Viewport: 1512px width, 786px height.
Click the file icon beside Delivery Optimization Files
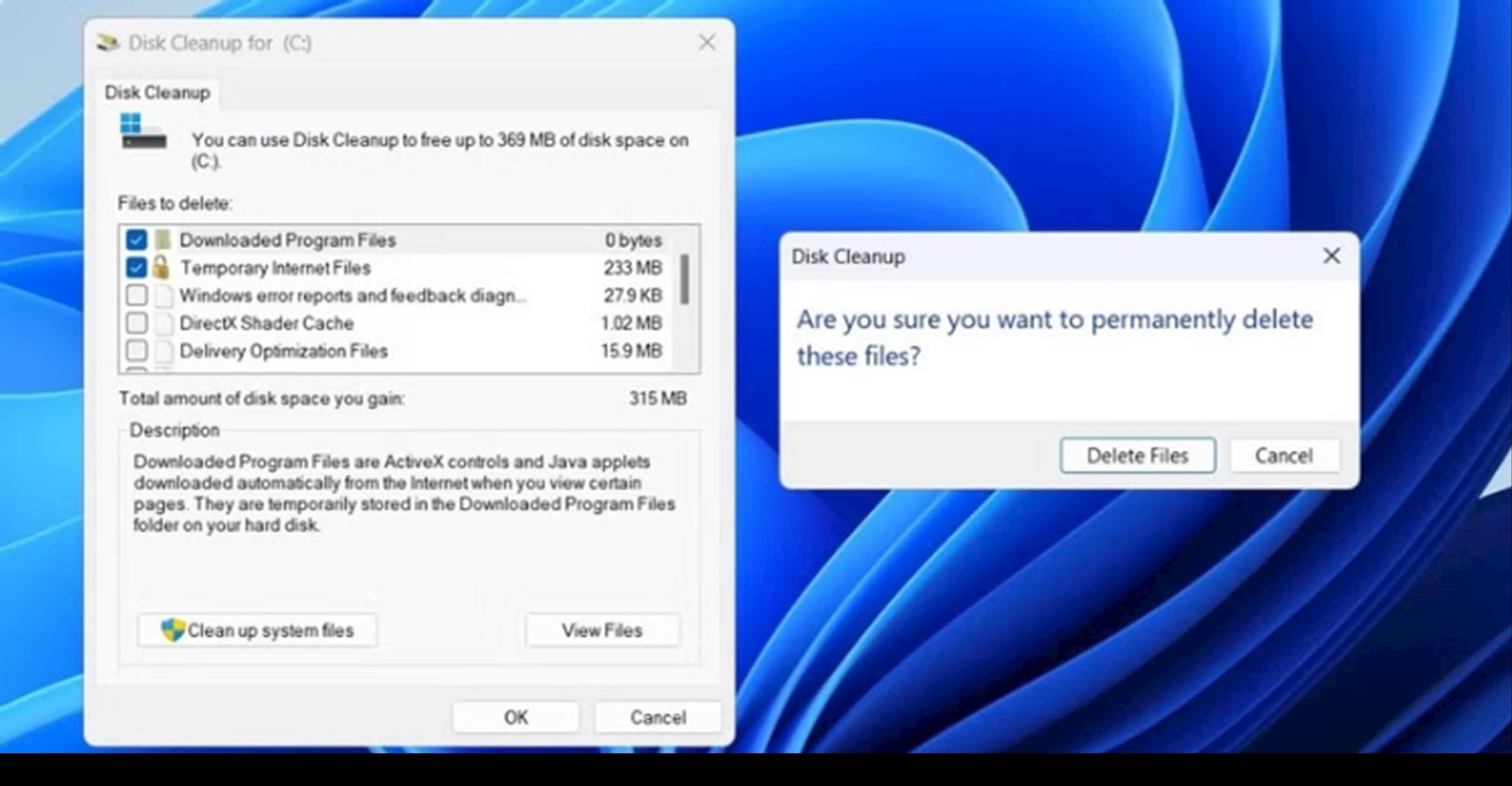(x=163, y=351)
